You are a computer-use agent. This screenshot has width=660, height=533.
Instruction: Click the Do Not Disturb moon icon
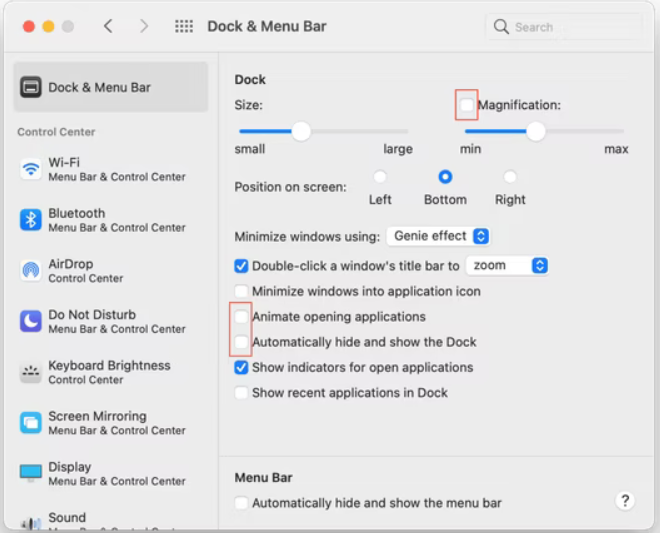(31, 321)
